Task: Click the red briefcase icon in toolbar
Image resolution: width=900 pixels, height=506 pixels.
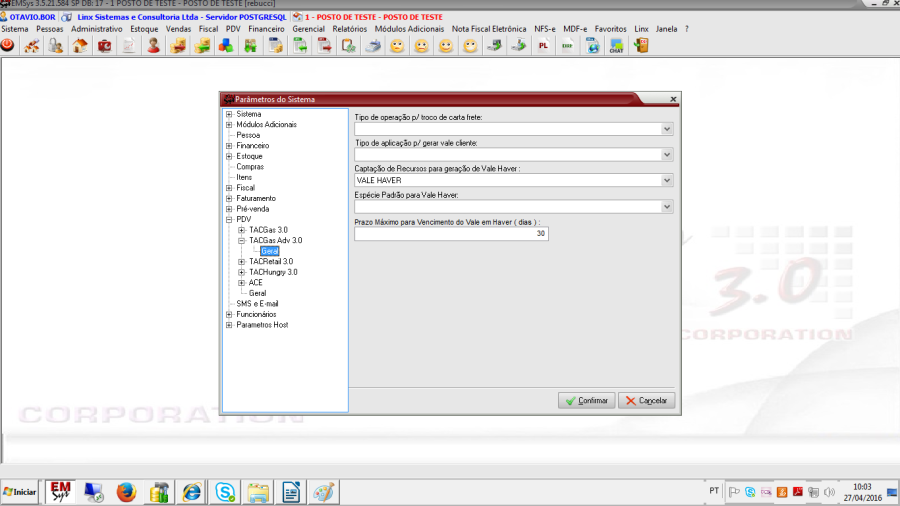Action: pos(104,45)
